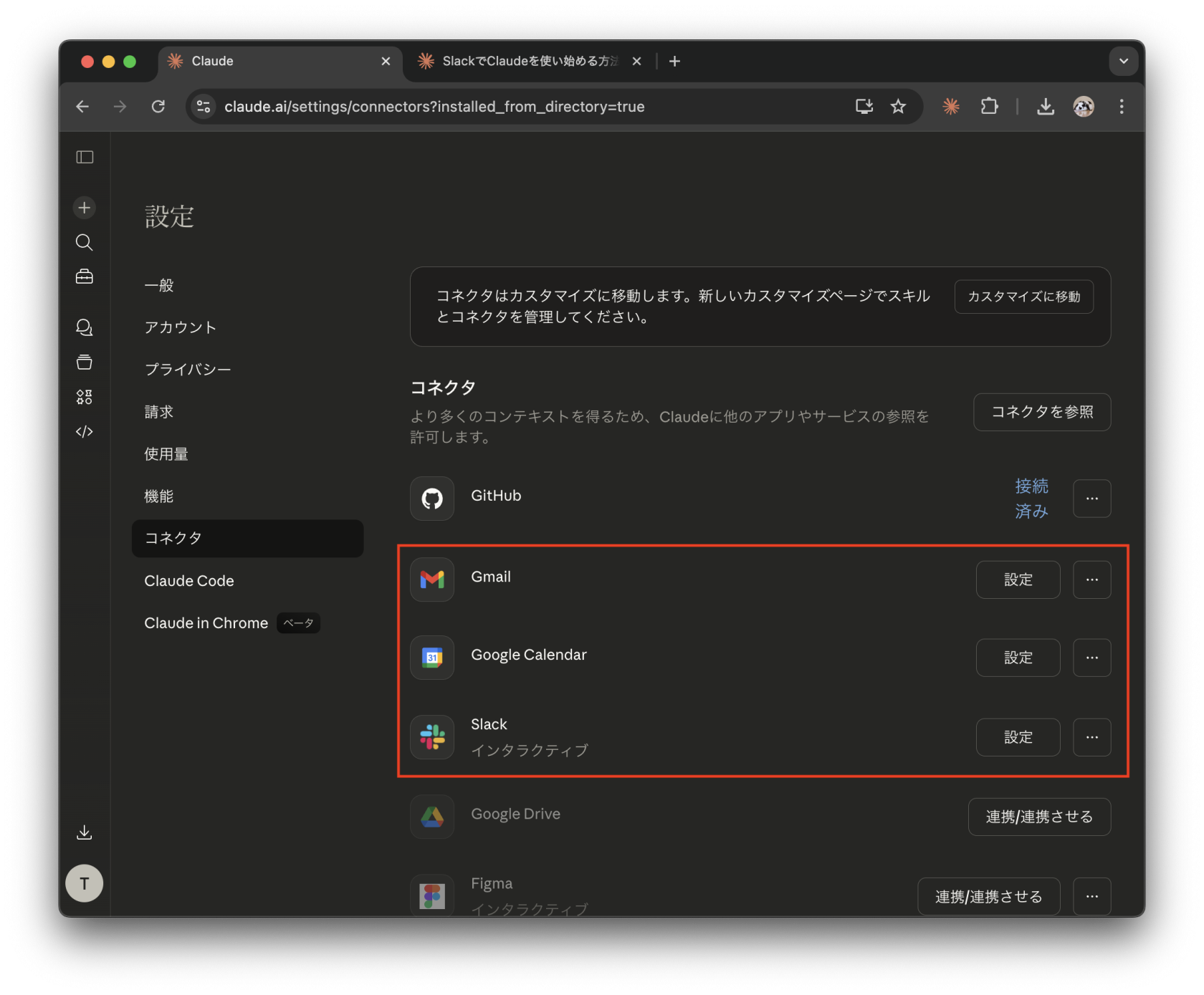The height and width of the screenshot is (995, 1204).
Task: Open the Claude extension icon in the toolbar
Action: point(950,106)
